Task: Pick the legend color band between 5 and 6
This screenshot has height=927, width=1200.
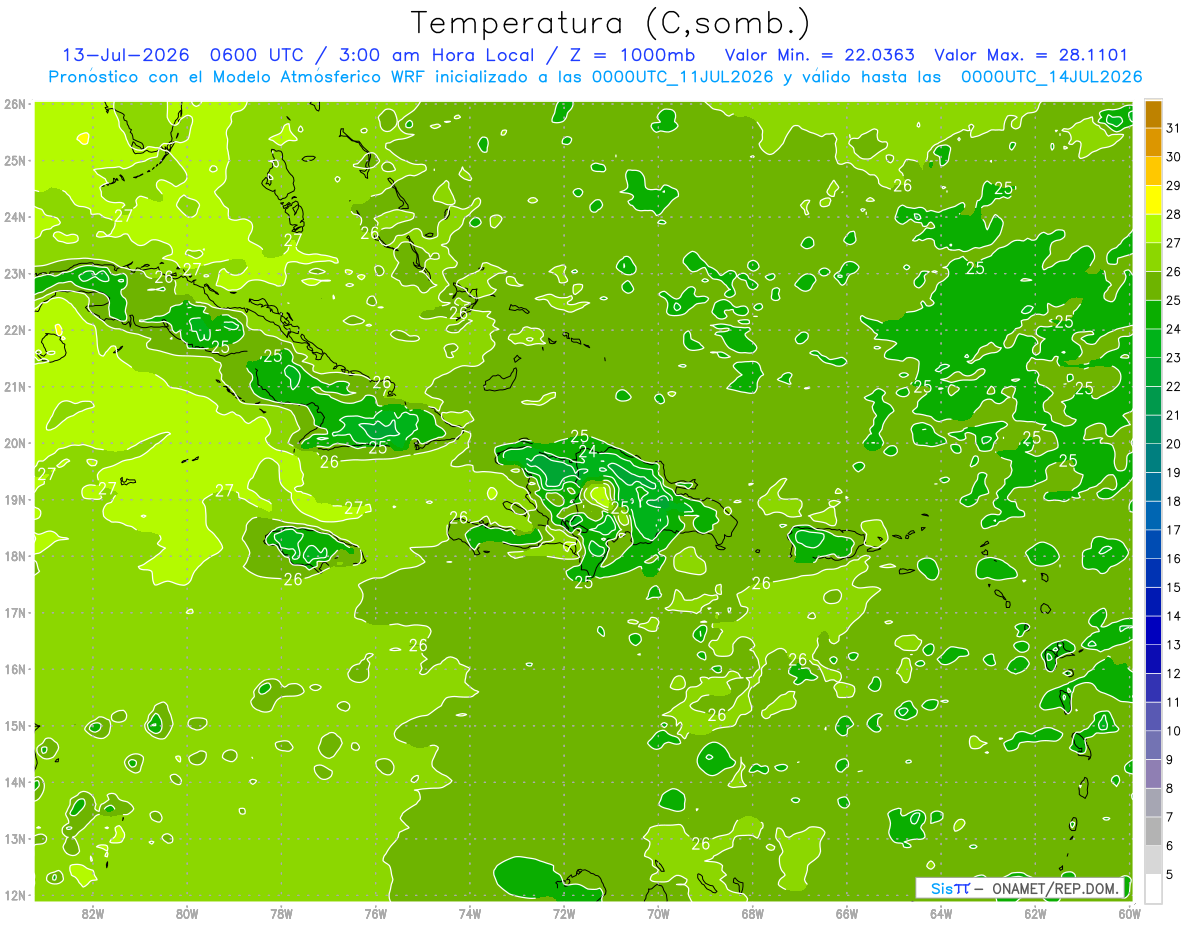Action: 1153,860
